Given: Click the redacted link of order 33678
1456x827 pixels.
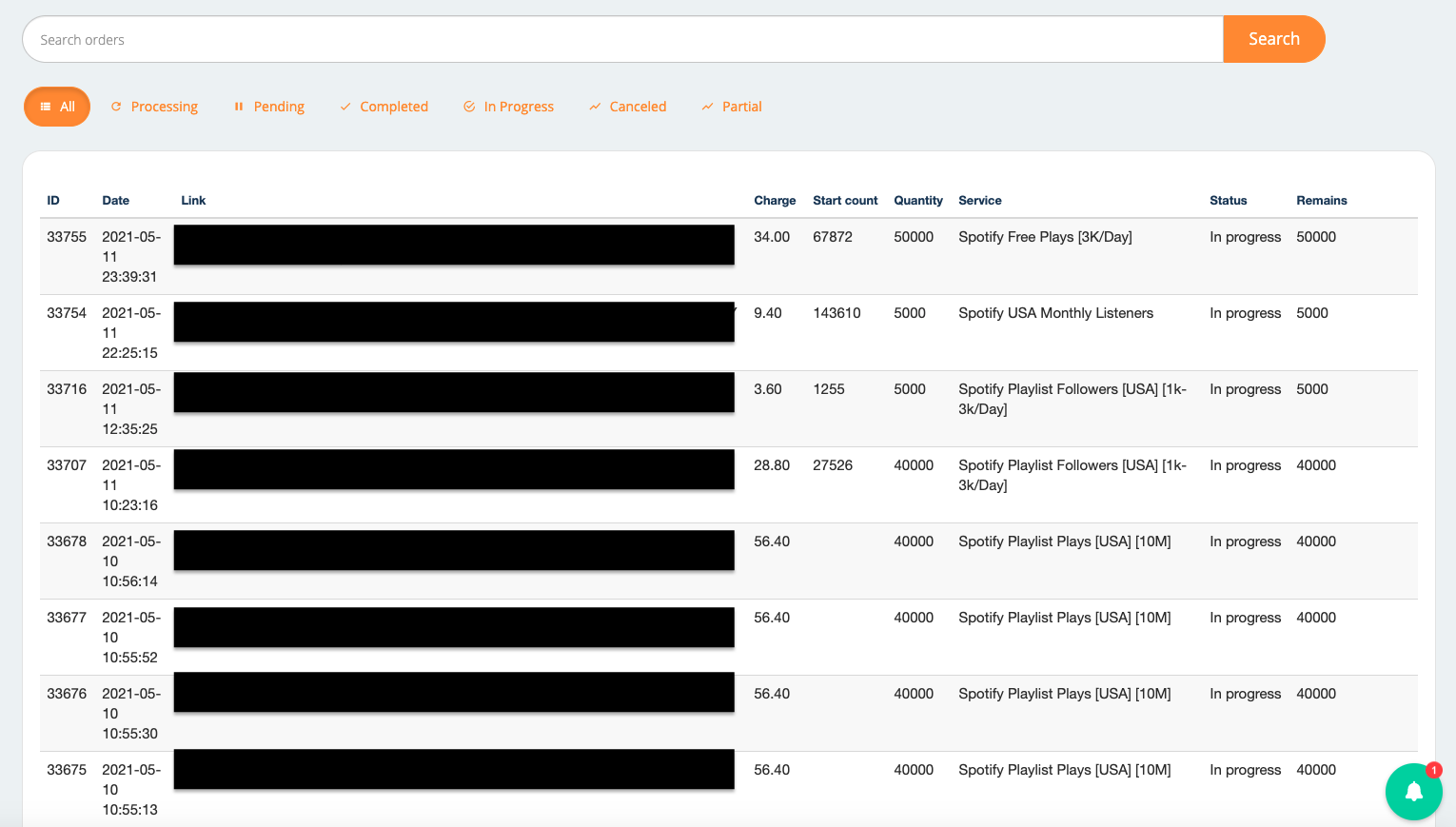Looking at the screenshot, I should (454, 550).
